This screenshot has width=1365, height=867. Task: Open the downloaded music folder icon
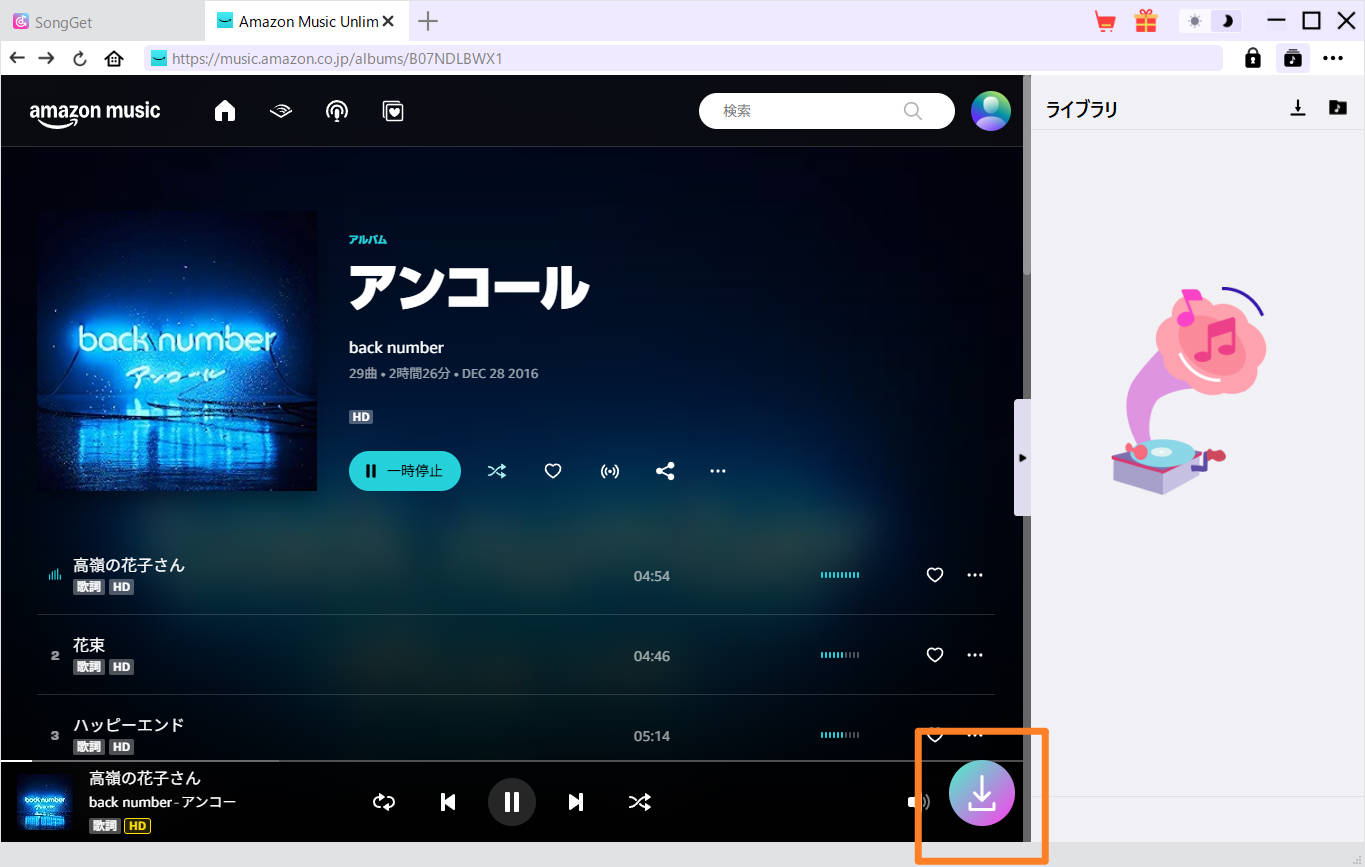[1338, 109]
